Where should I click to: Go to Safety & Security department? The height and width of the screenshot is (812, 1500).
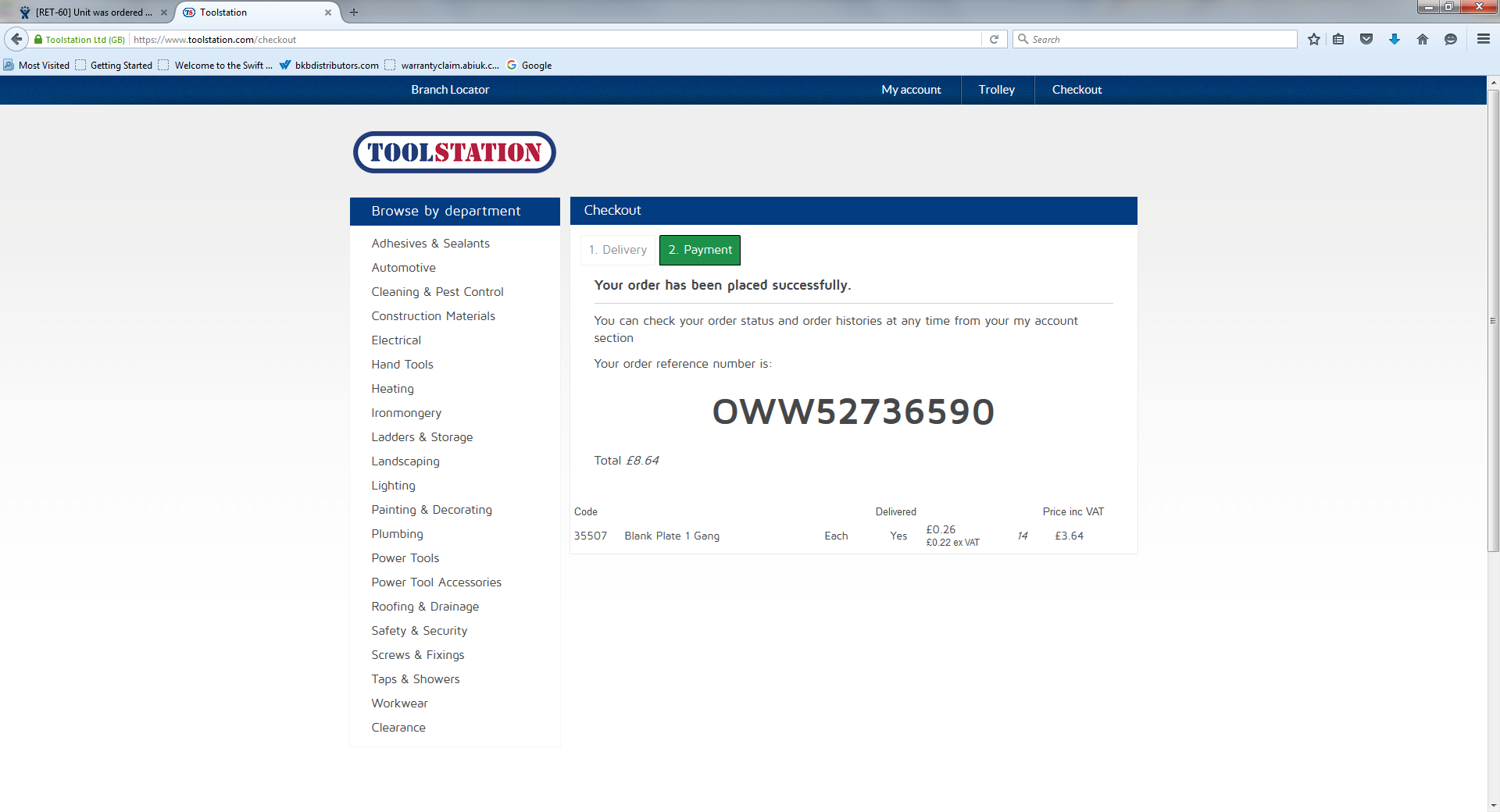click(x=420, y=631)
